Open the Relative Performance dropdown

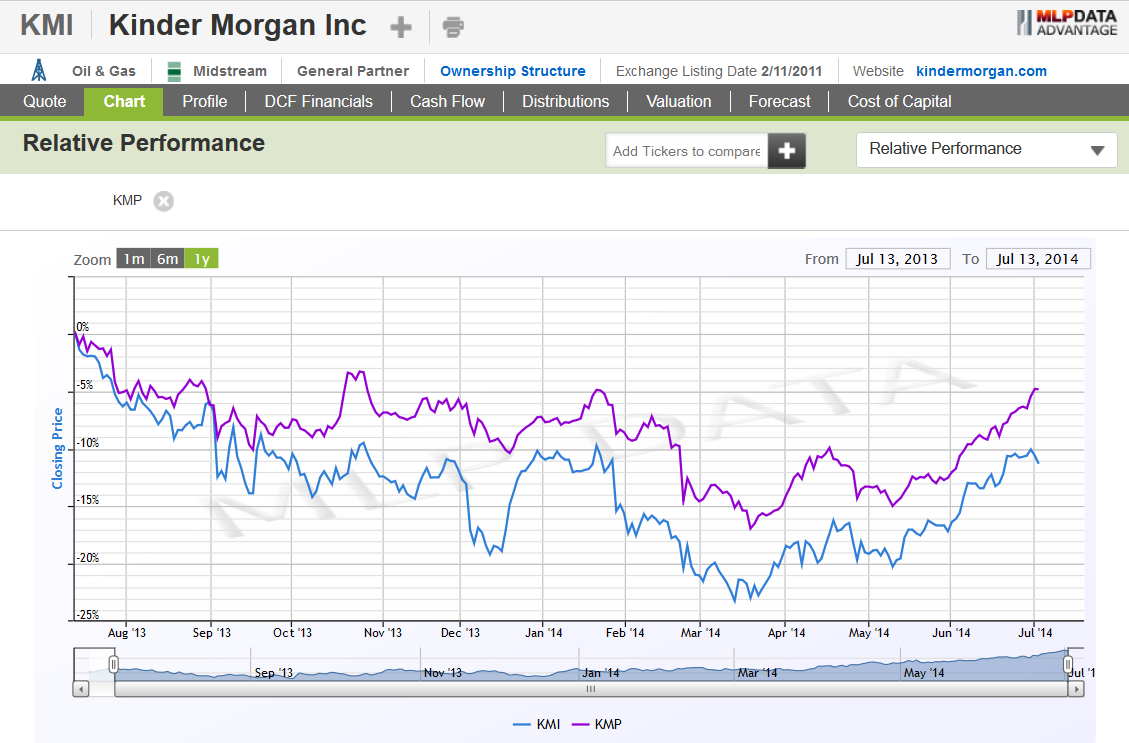coord(986,148)
